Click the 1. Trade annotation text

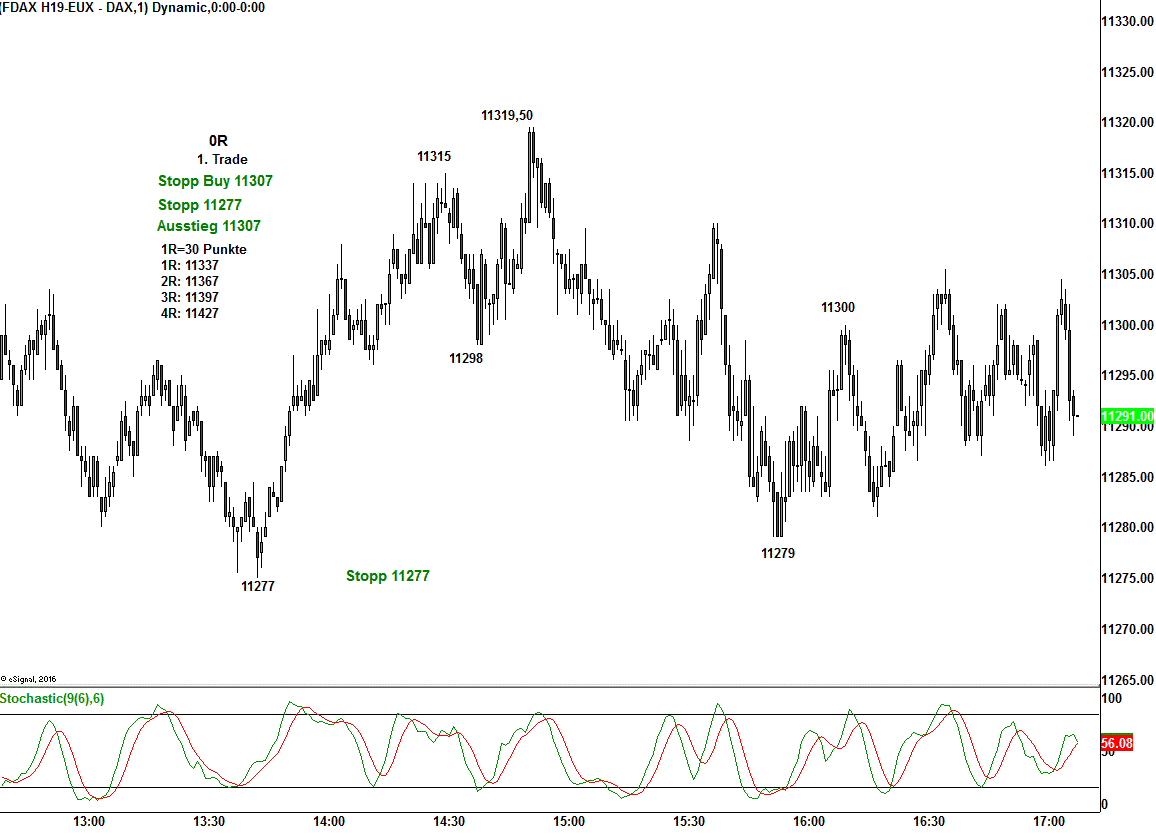coord(222,159)
